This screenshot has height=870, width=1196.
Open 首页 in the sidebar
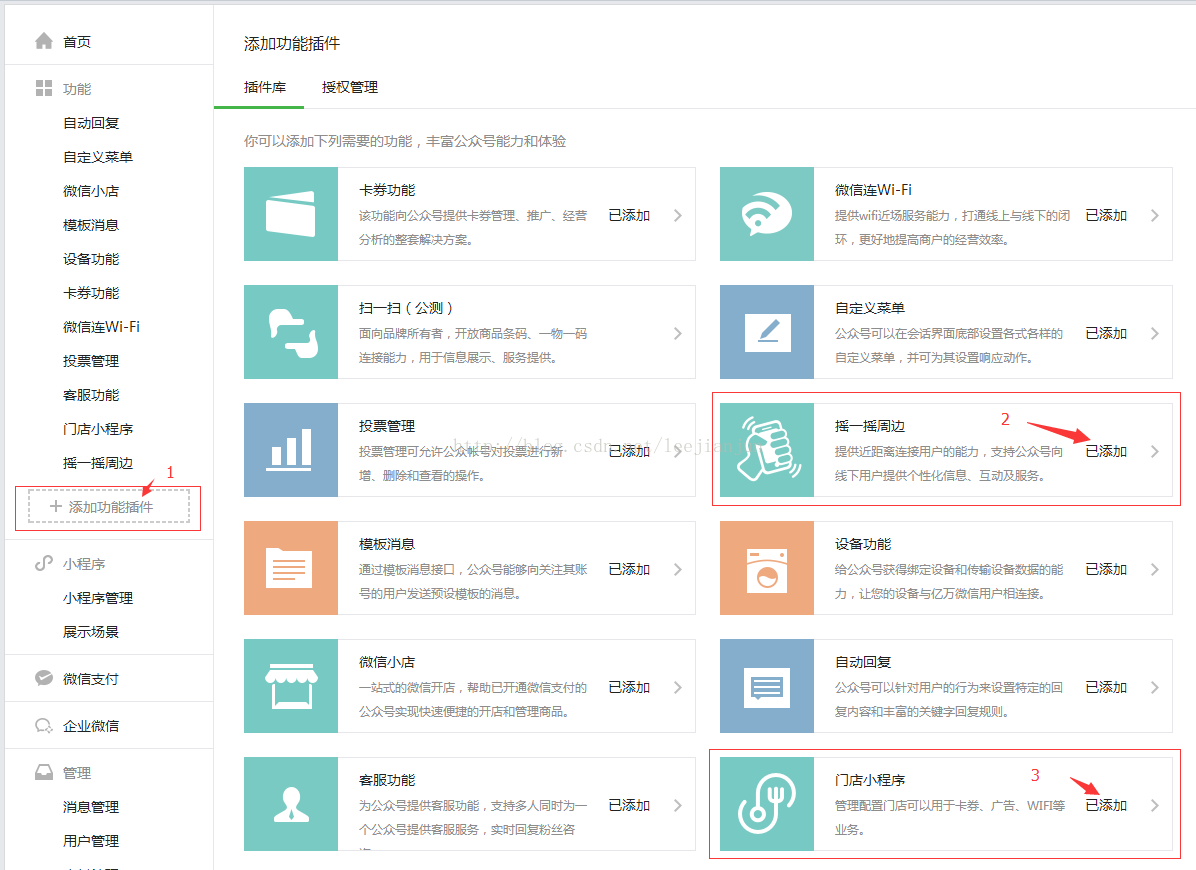point(77,42)
